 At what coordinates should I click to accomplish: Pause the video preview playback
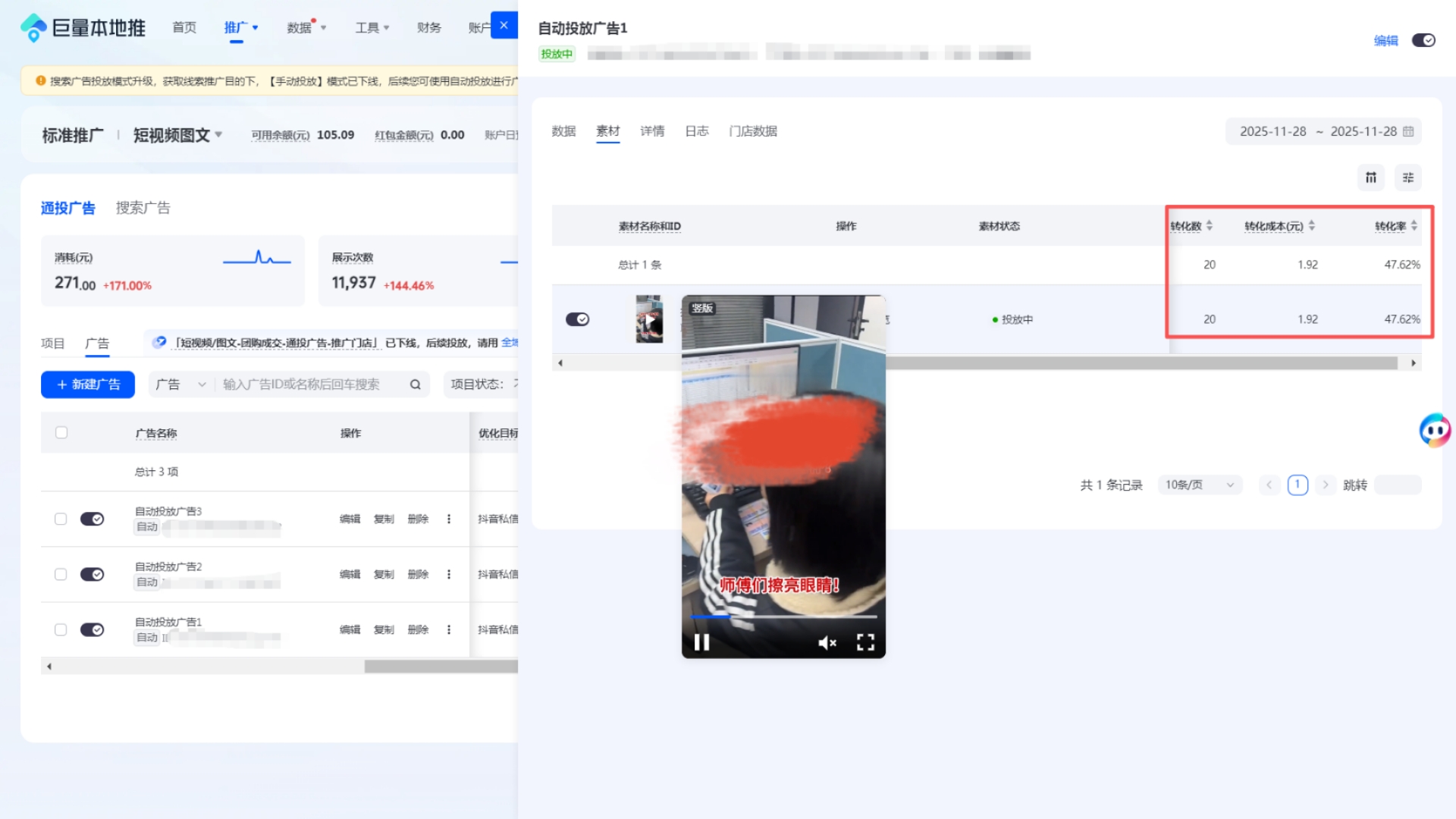coord(701,642)
